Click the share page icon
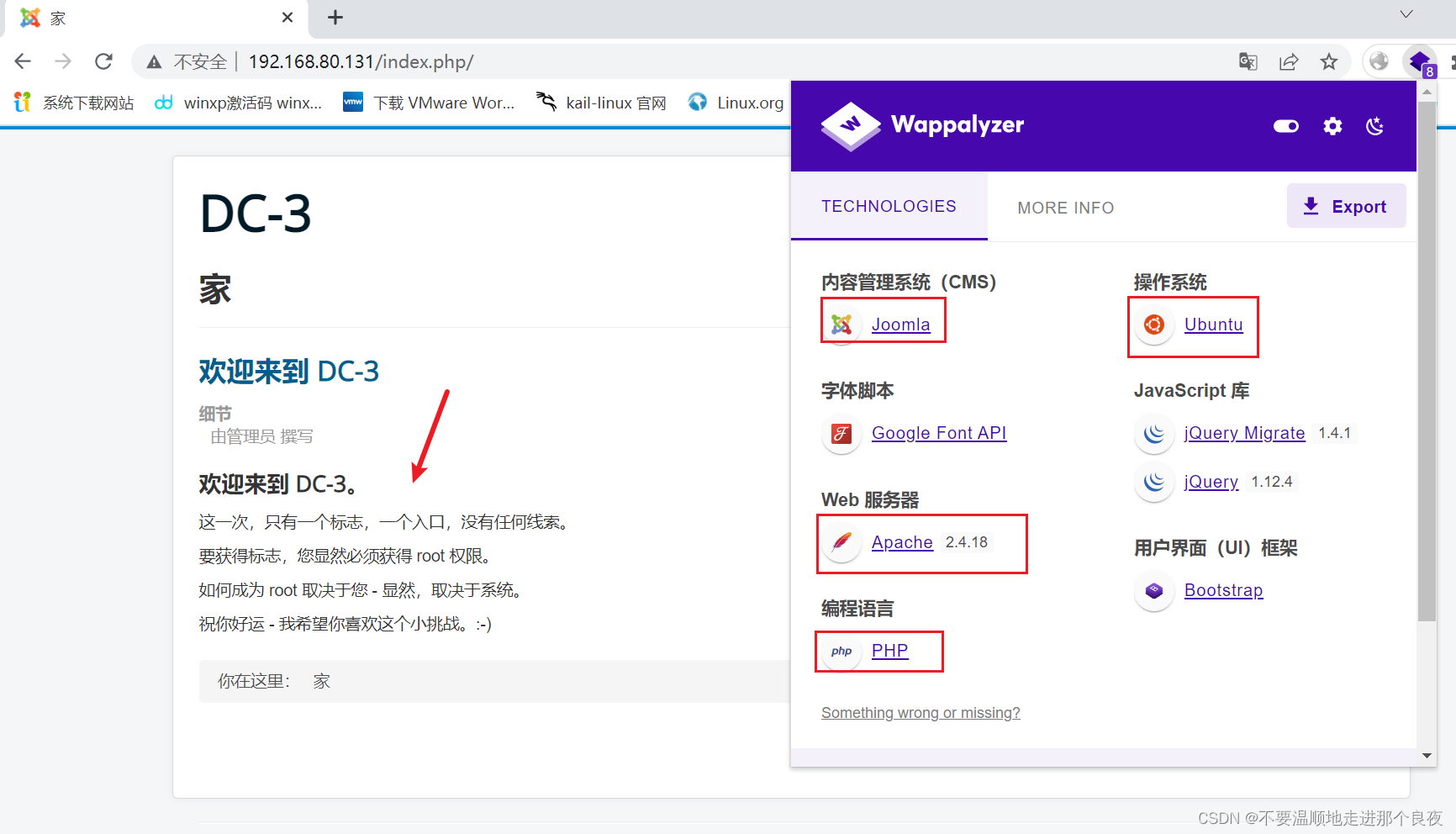The width and height of the screenshot is (1456, 834). pos(1289,61)
